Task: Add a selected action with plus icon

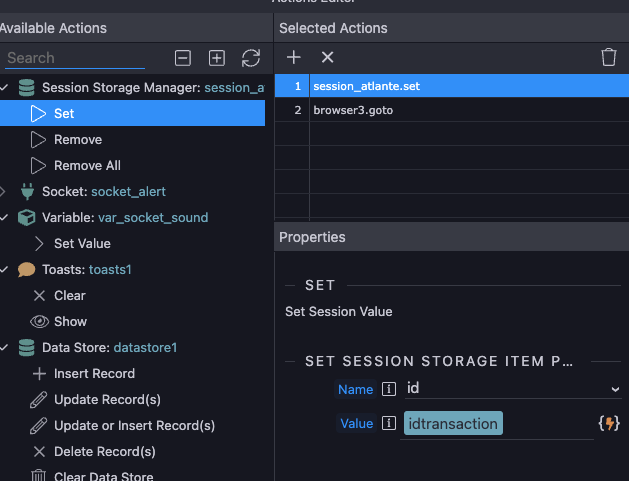Action: pyautogui.click(x=294, y=57)
